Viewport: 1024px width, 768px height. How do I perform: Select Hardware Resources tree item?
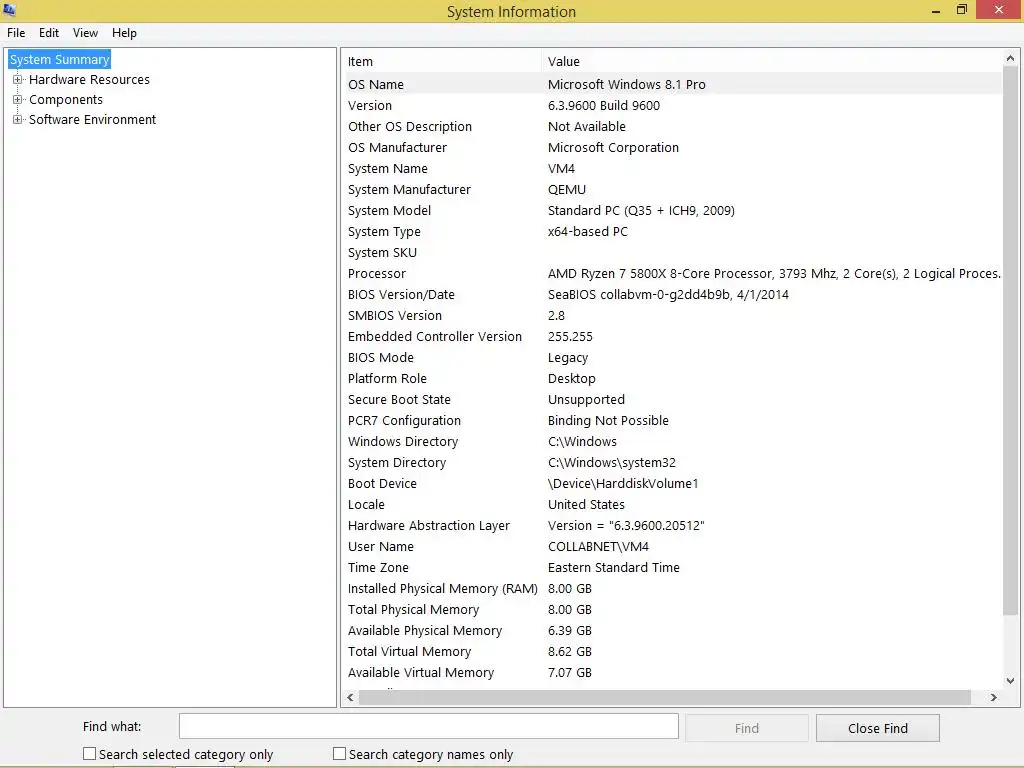pos(89,80)
